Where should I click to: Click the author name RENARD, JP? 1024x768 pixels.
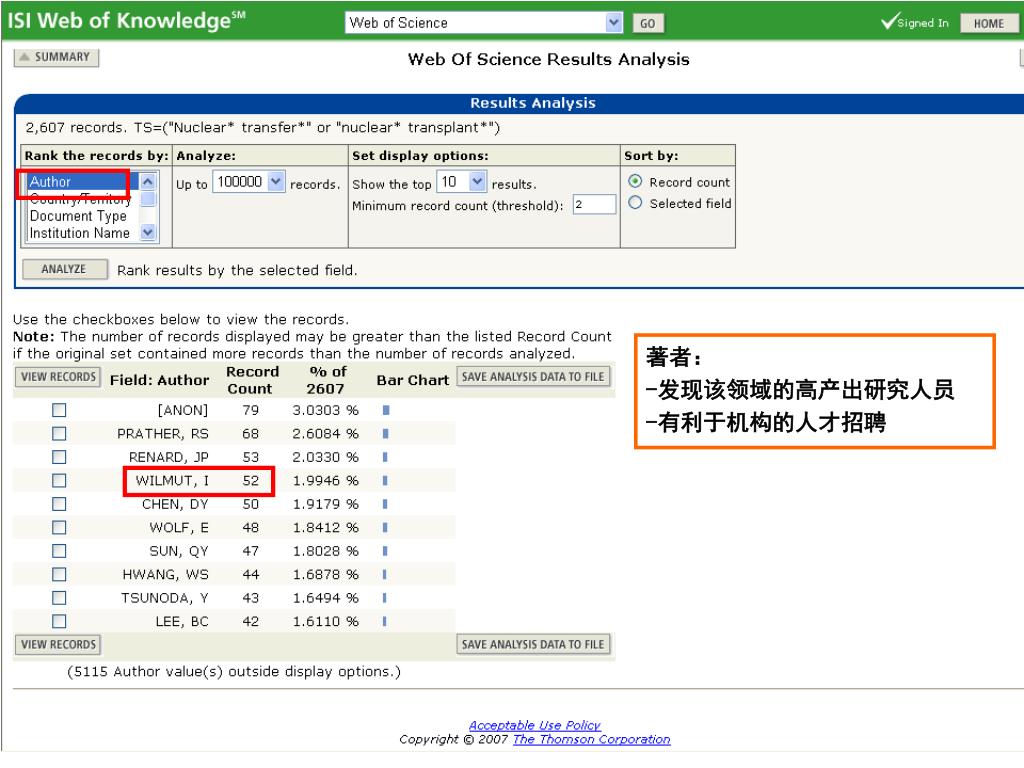pyautogui.click(x=168, y=457)
